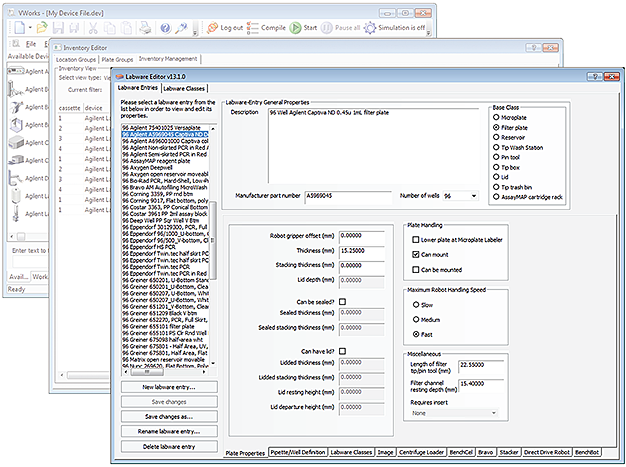Enable Lower plate at Microplate Labeler checkbox
The height and width of the screenshot is (467, 626).
[416, 239]
